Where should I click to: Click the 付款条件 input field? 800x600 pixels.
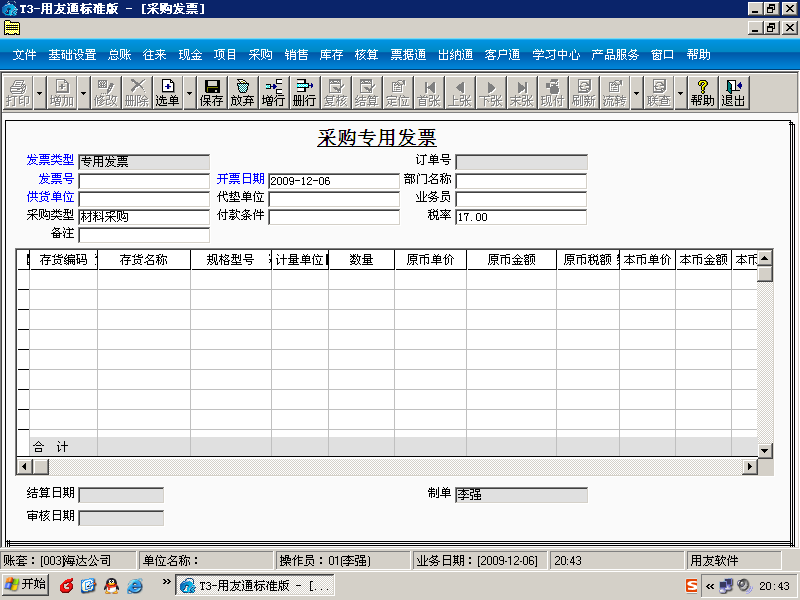pos(334,217)
